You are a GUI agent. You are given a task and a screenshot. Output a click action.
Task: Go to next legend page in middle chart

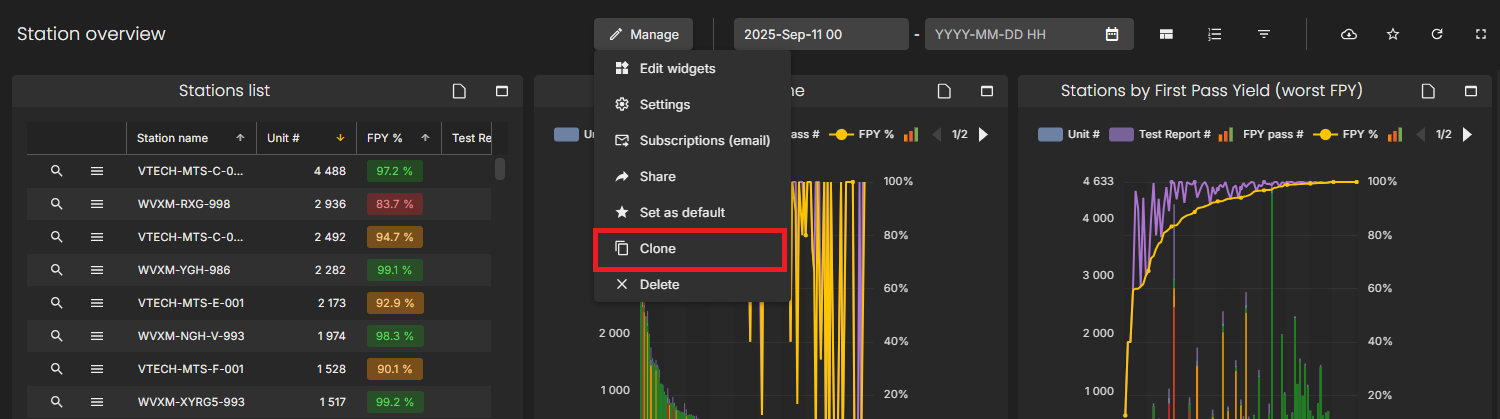tap(983, 134)
